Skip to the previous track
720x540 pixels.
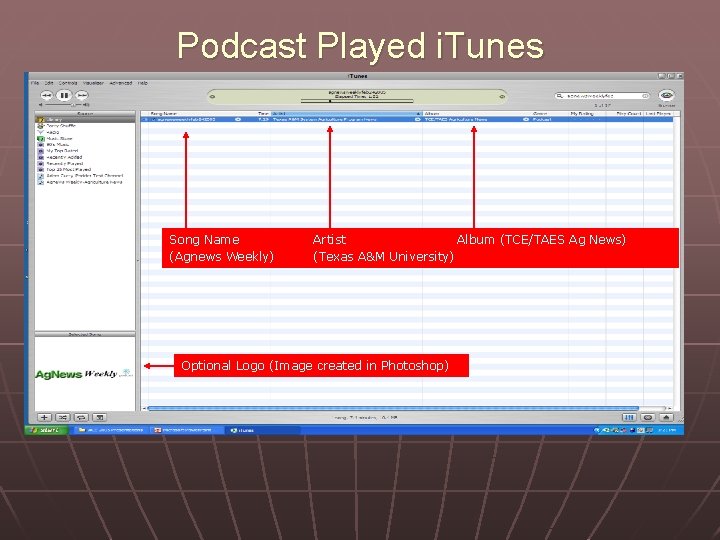click(x=46, y=96)
